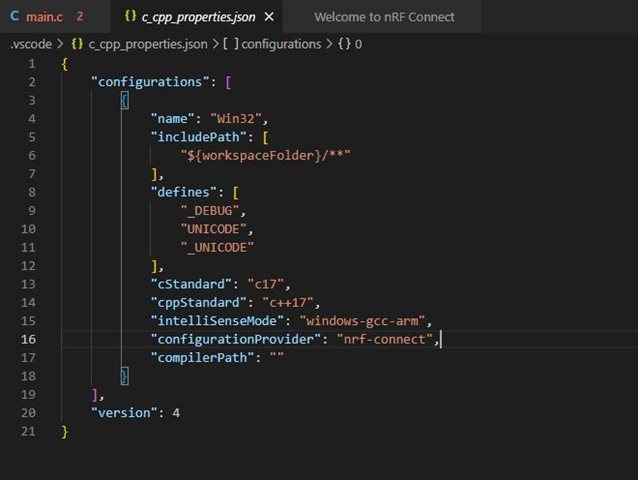Click line number 21 in the gutter
The width and height of the screenshot is (638, 480).
click(x=28, y=431)
